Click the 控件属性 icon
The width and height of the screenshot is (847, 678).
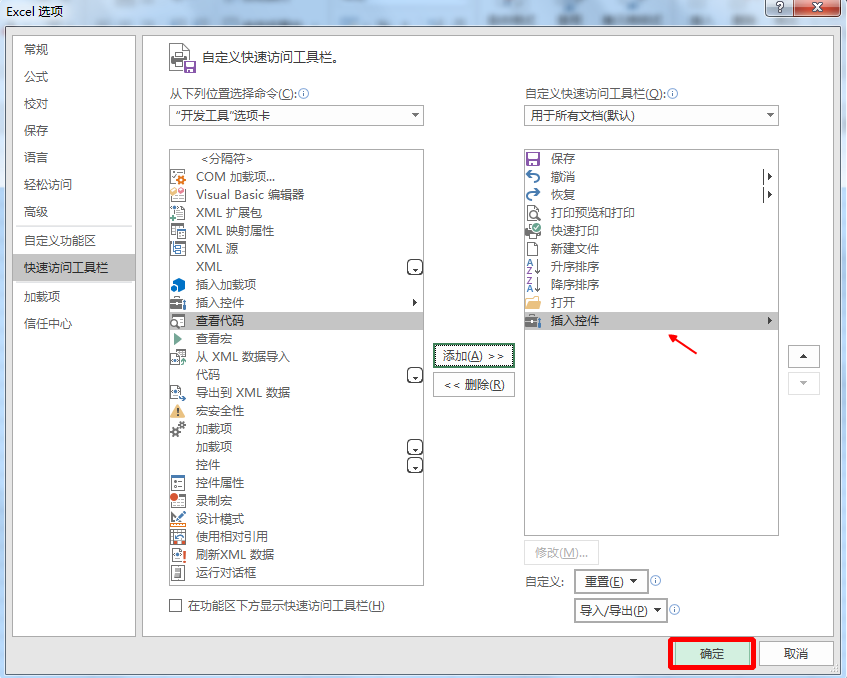coord(178,483)
